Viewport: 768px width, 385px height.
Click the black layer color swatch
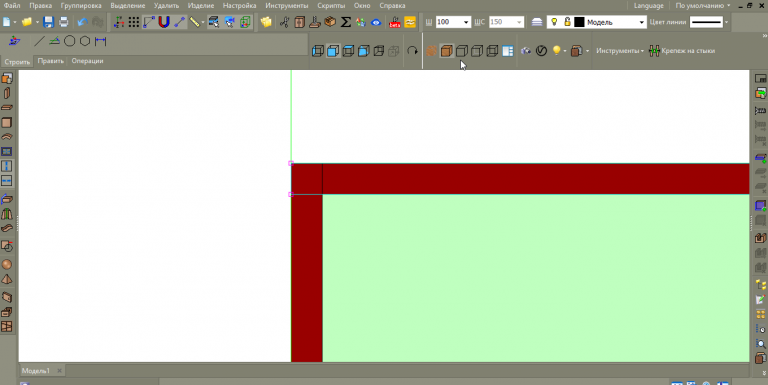click(x=579, y=22)
